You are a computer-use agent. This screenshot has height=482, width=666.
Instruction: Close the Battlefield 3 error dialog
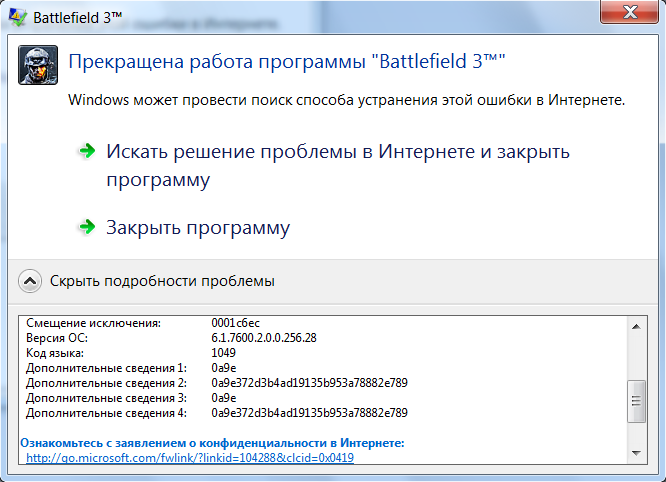(629, 11)
